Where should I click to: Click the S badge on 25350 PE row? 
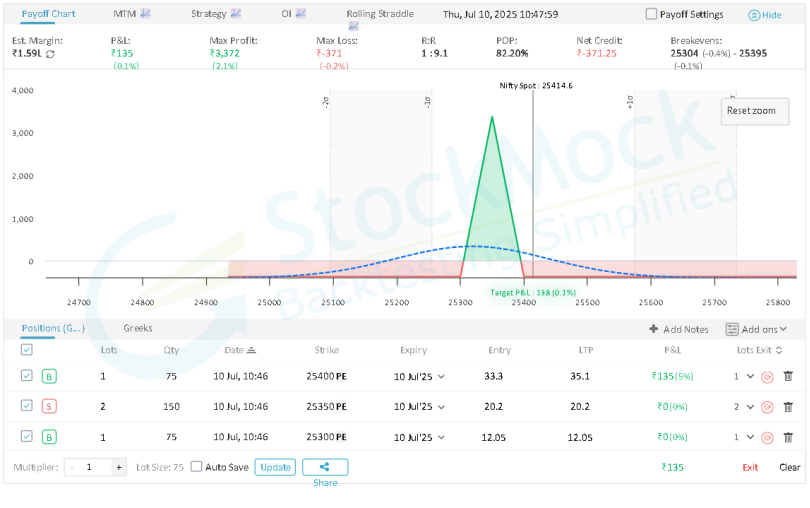[49, 407]
